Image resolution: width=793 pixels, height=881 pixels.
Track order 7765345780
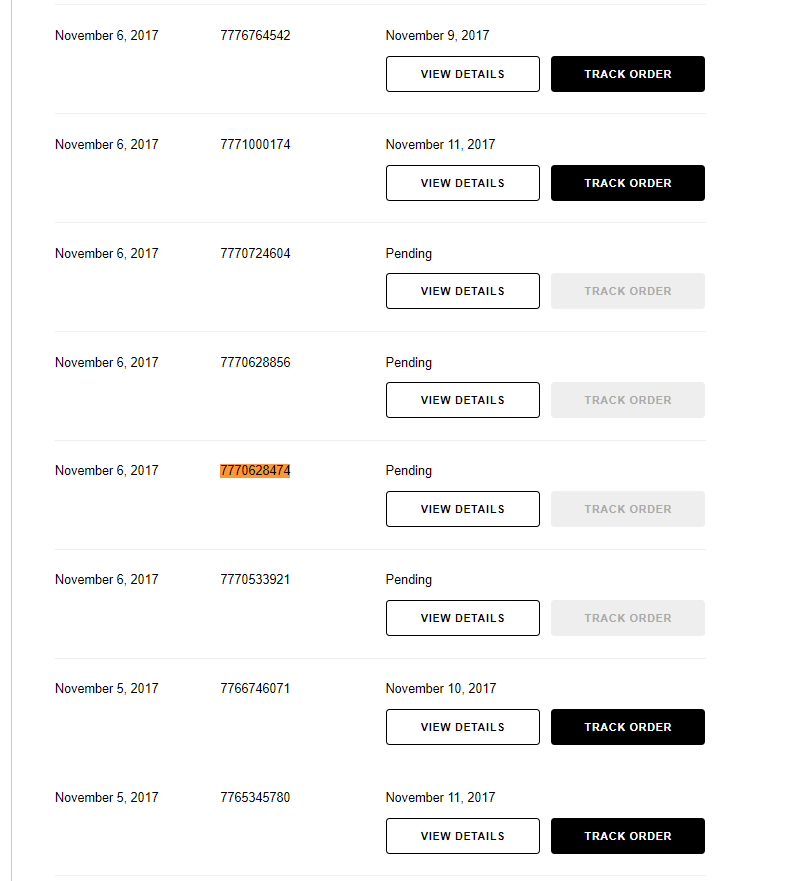tap(627, 836)
